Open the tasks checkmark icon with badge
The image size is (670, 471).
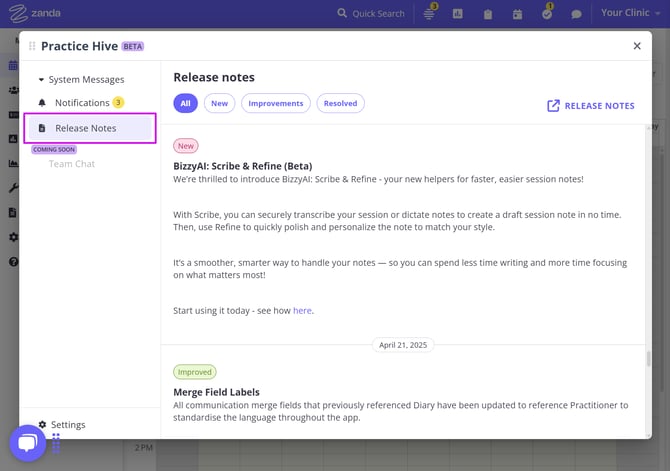547,14
